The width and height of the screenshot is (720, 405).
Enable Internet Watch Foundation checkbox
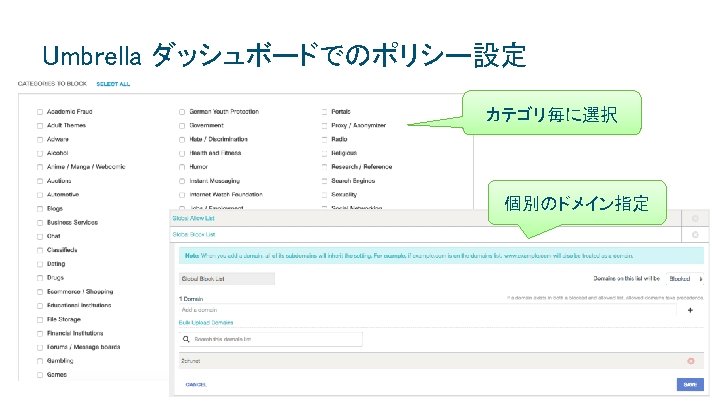(182, 195)
